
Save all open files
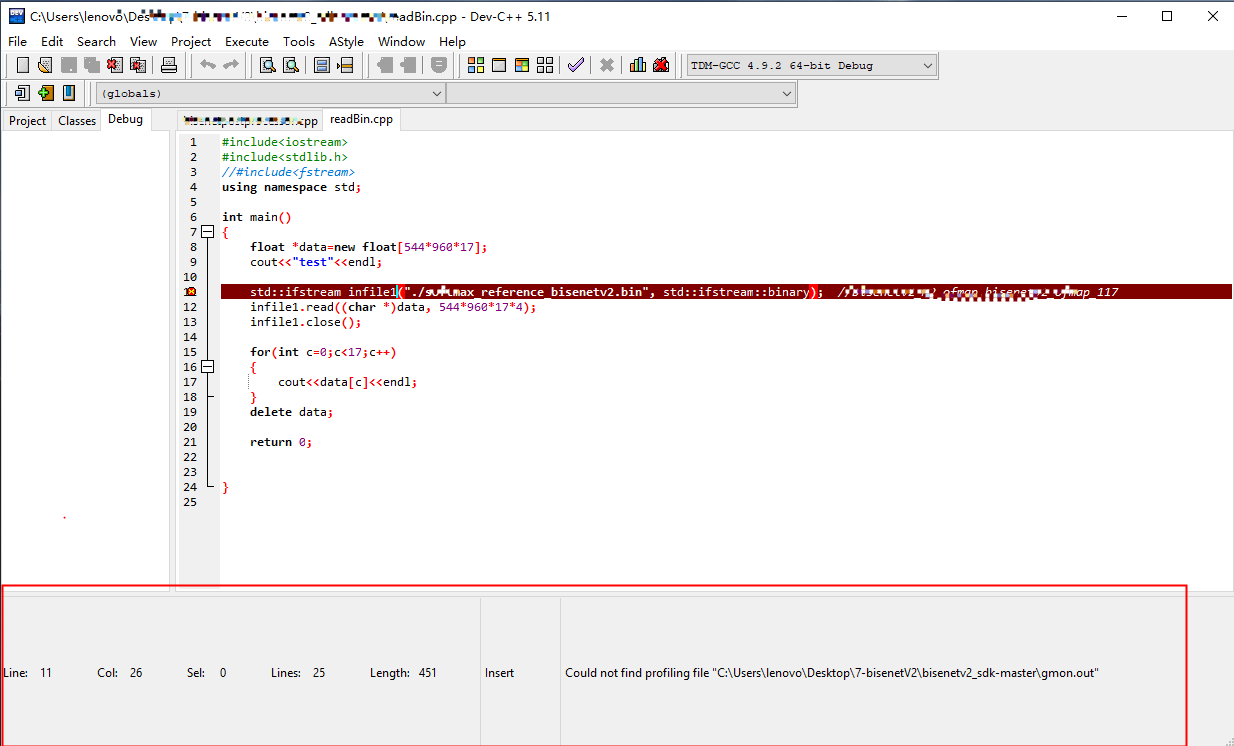(x=91, y=64)
